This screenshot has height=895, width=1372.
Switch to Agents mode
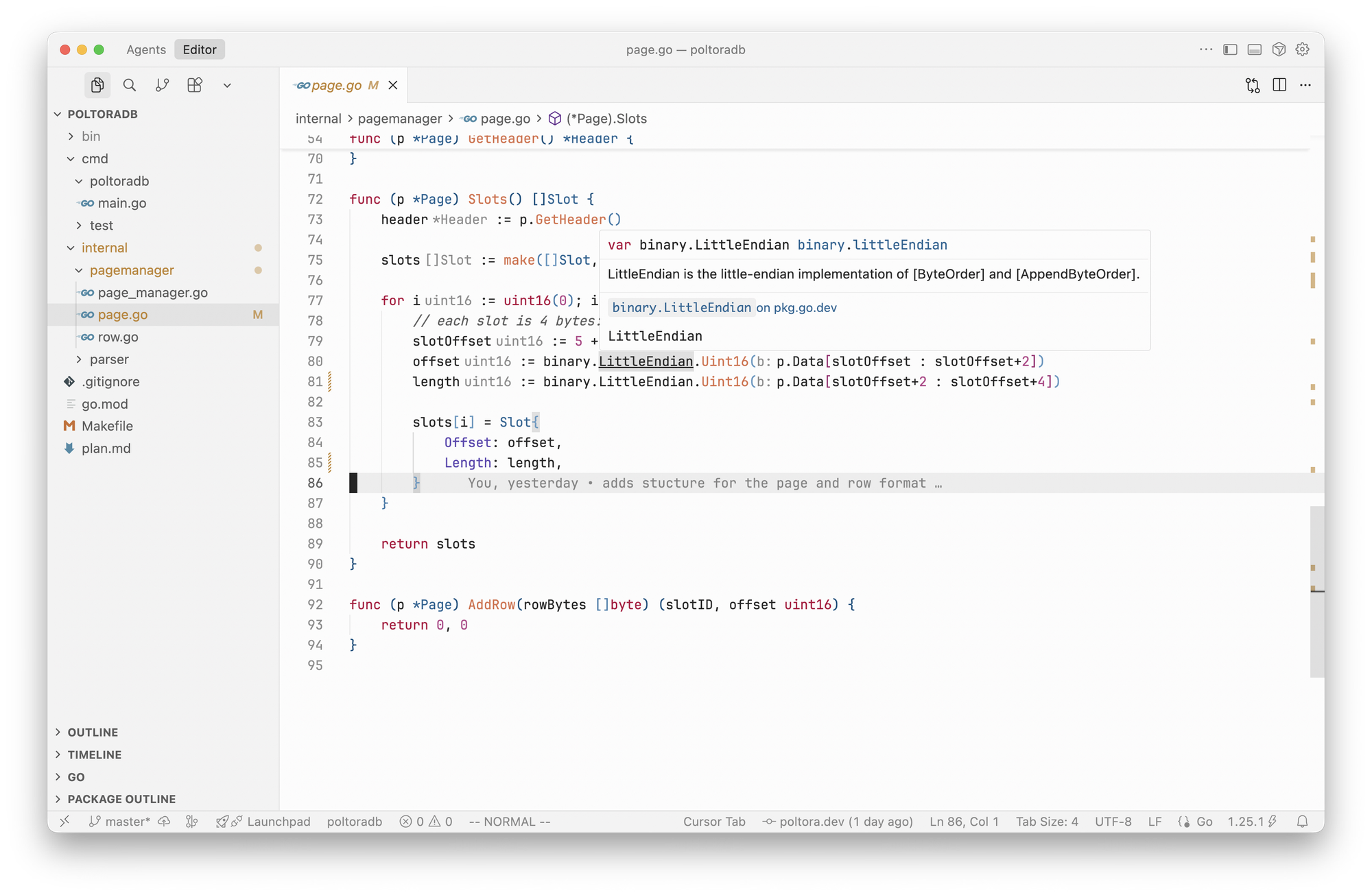pos(145,49)
